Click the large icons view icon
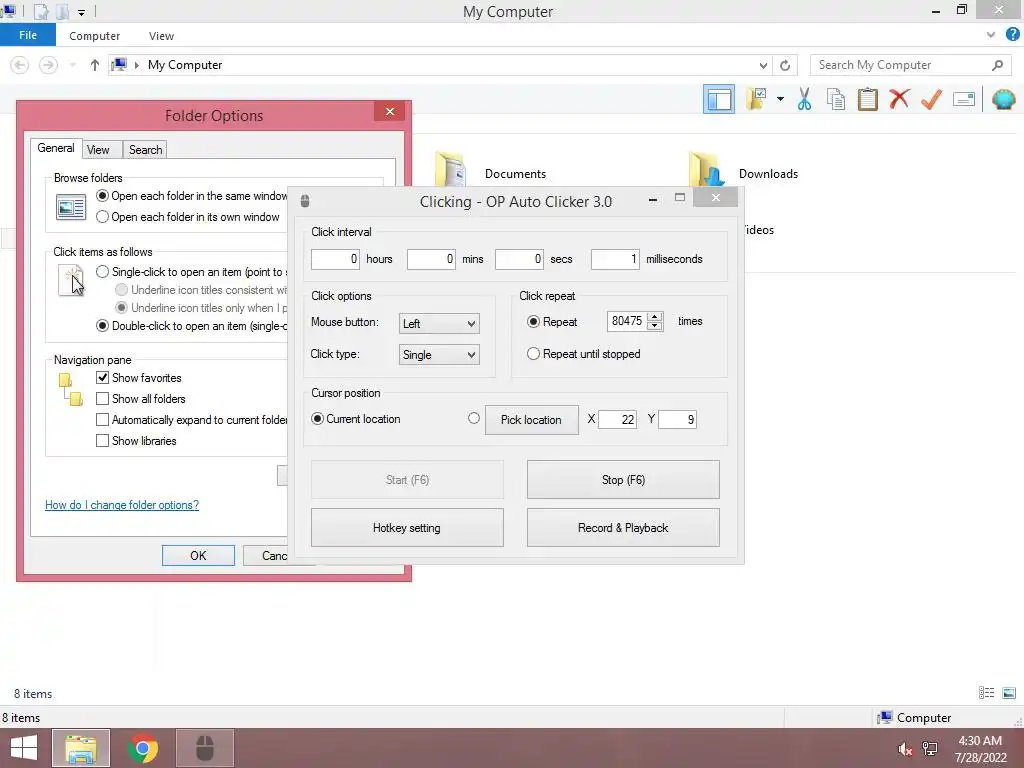The height and width of the screenshot is (768, 1024). click(1009, 693)
